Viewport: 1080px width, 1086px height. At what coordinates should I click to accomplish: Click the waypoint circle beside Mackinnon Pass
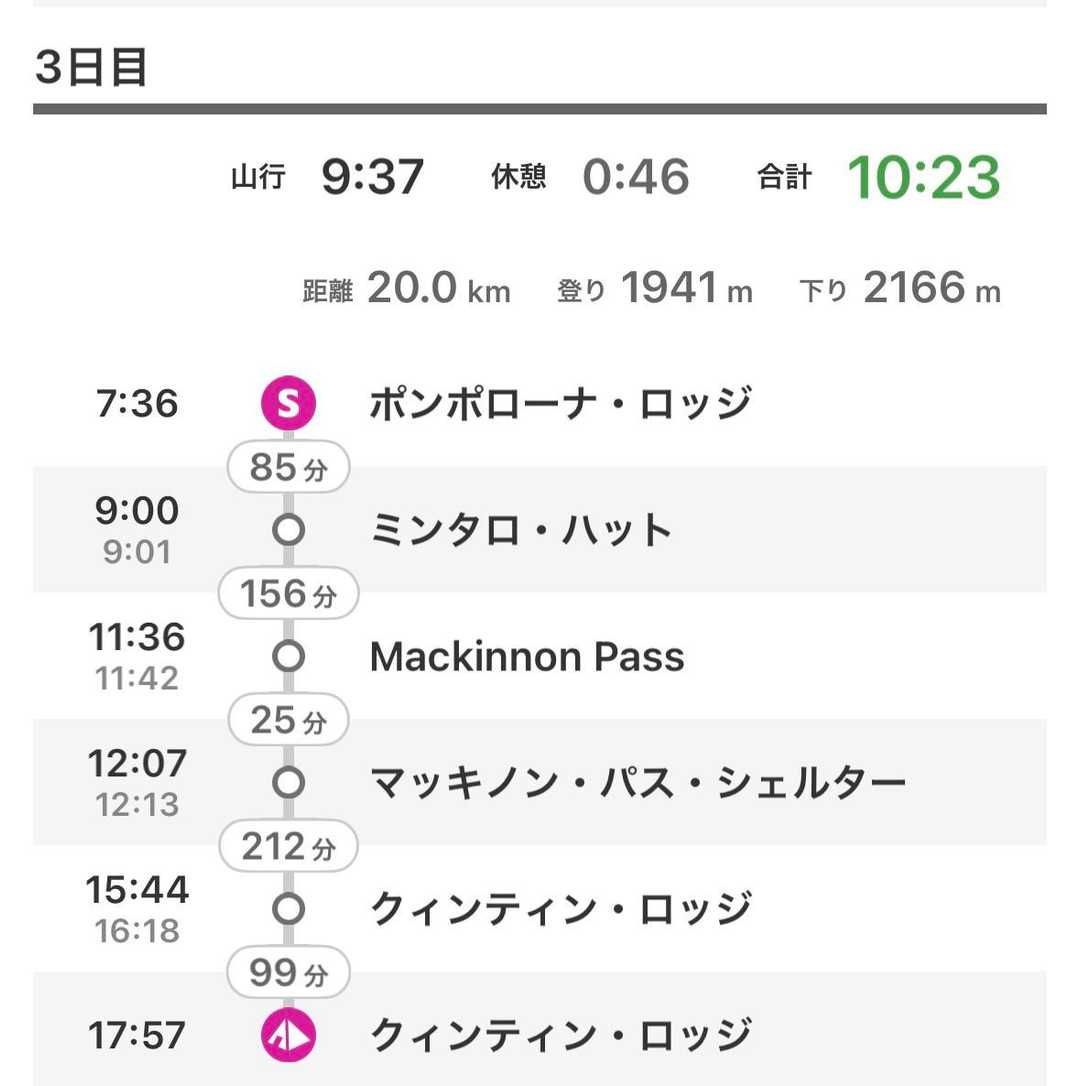(x=288, y=656)
